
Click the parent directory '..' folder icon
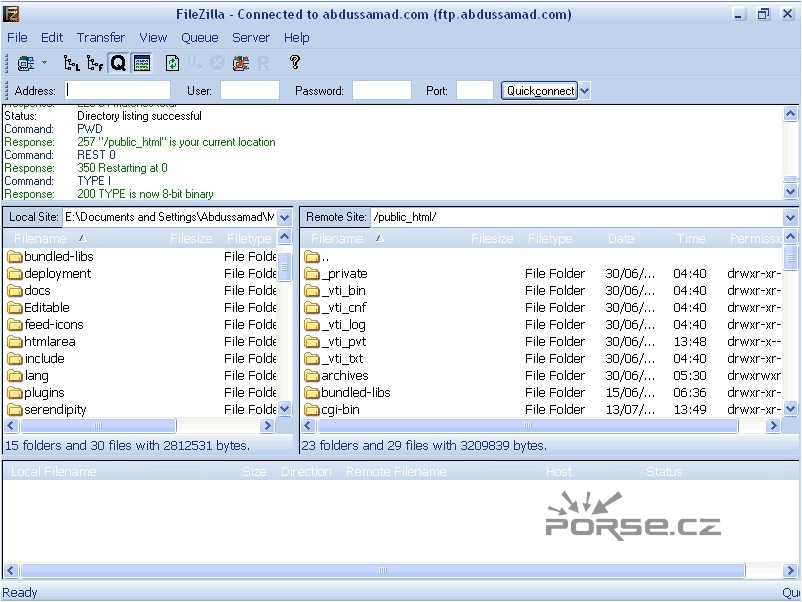point(311,256)
